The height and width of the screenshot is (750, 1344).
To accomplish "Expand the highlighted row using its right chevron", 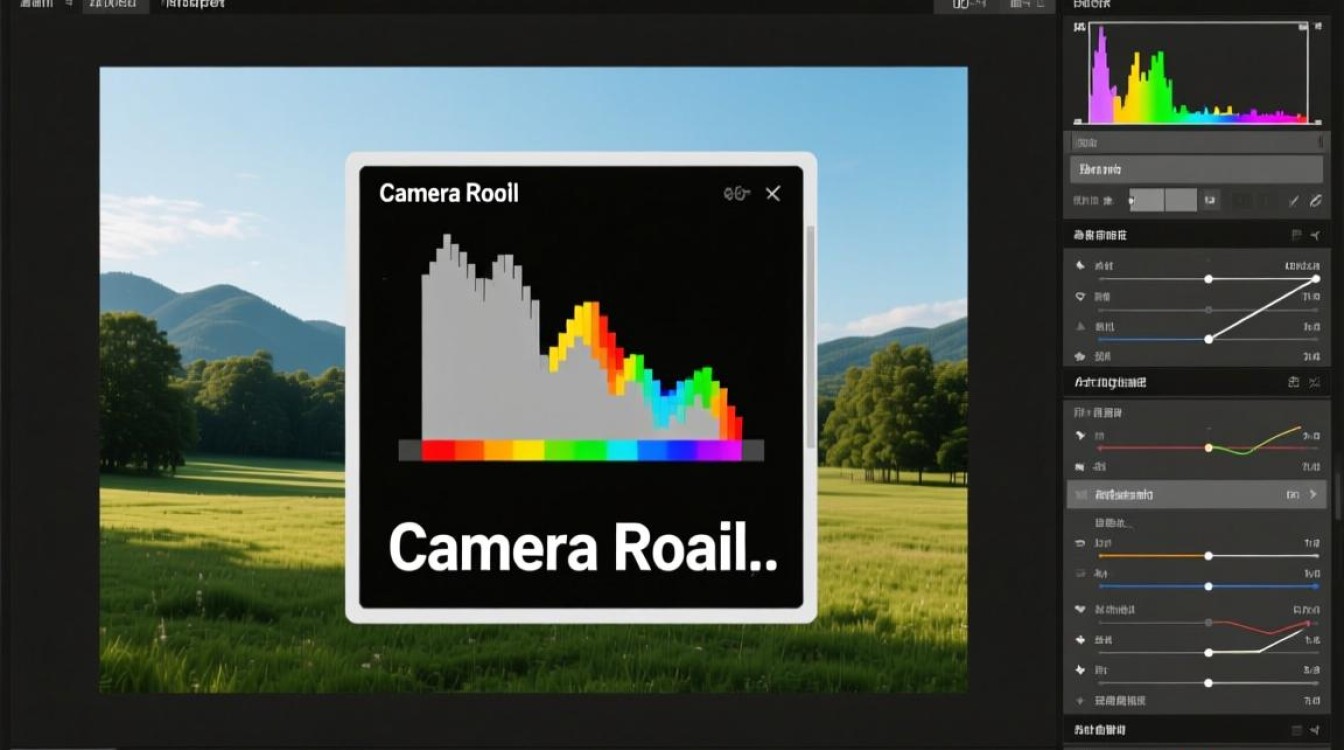I will 1314,495.
